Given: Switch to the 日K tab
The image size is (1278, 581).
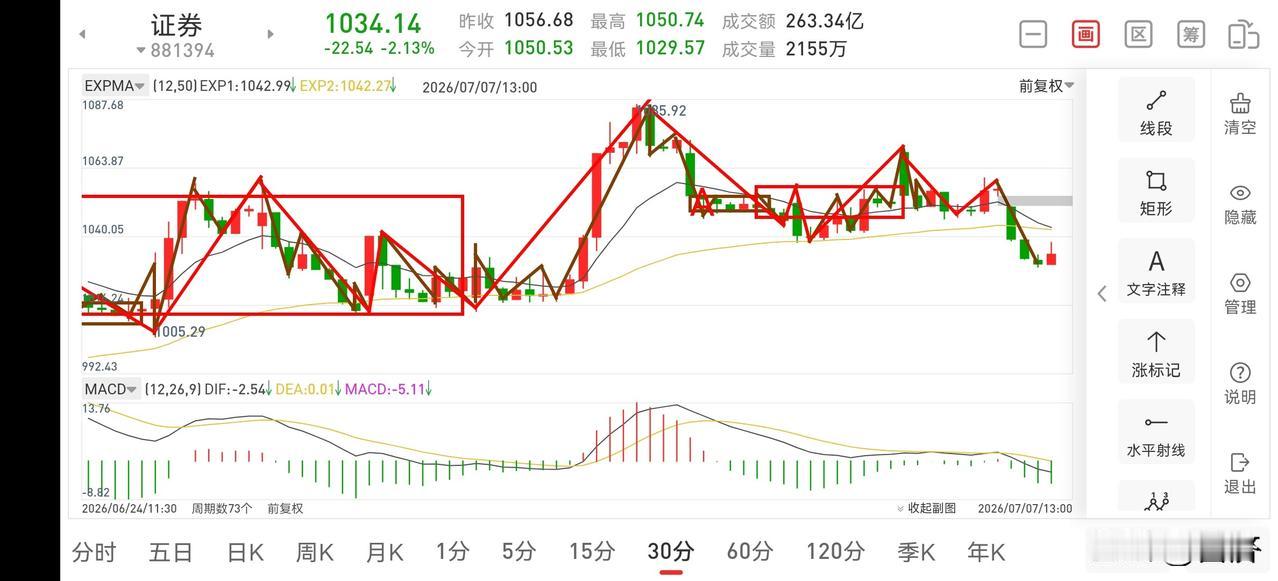Looking at the screenshot, I should point(245,551).
